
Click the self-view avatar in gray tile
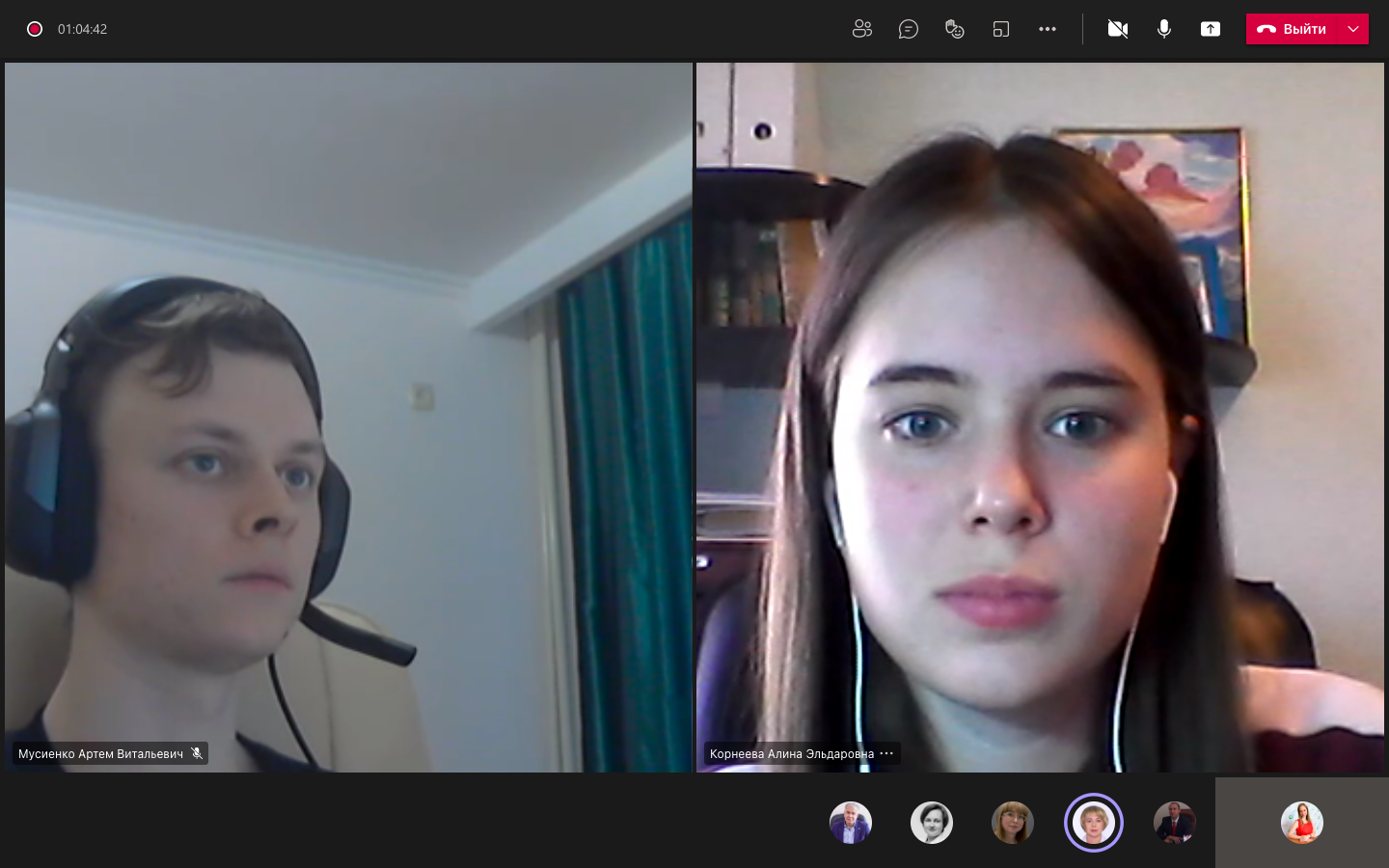(1302, 823)
